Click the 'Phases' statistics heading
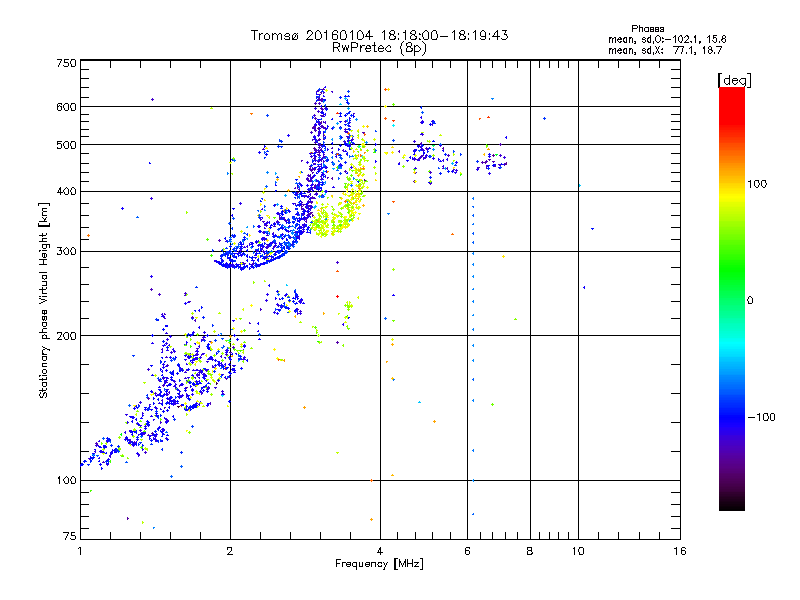Viewport: 800px width, 600px height. tap(647, 29)
